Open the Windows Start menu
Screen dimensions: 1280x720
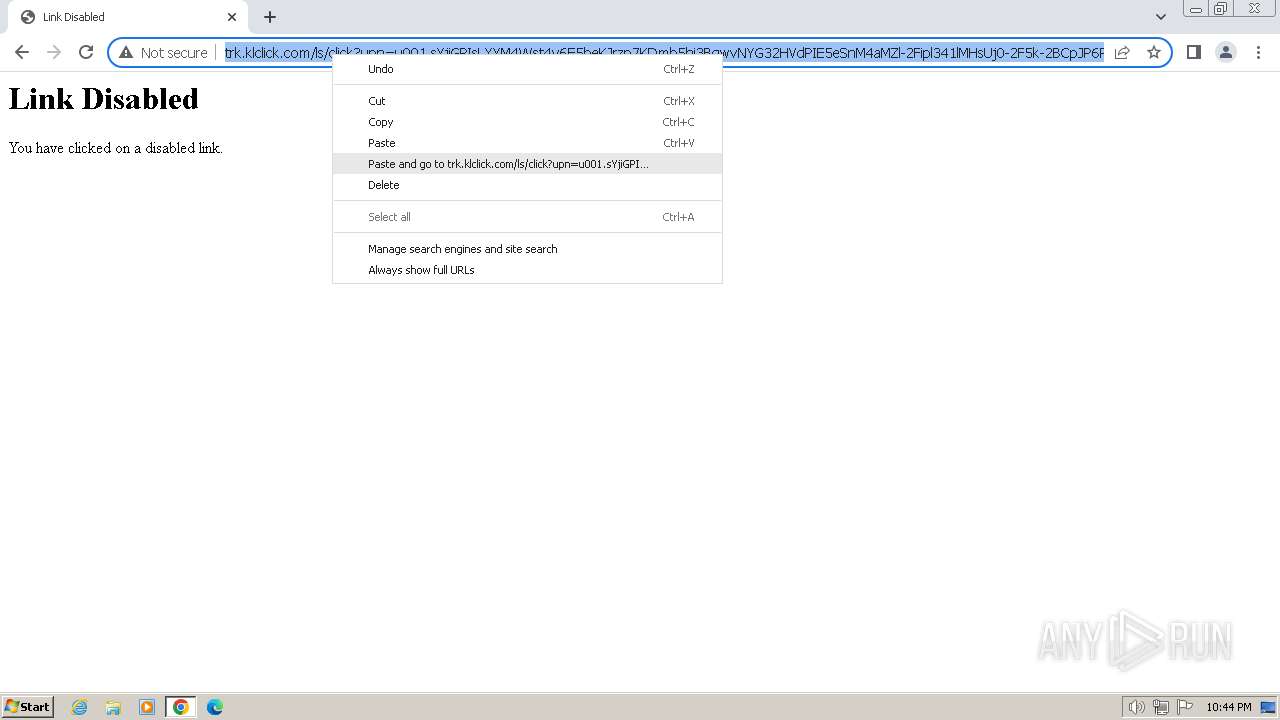[x=28, y=706]
